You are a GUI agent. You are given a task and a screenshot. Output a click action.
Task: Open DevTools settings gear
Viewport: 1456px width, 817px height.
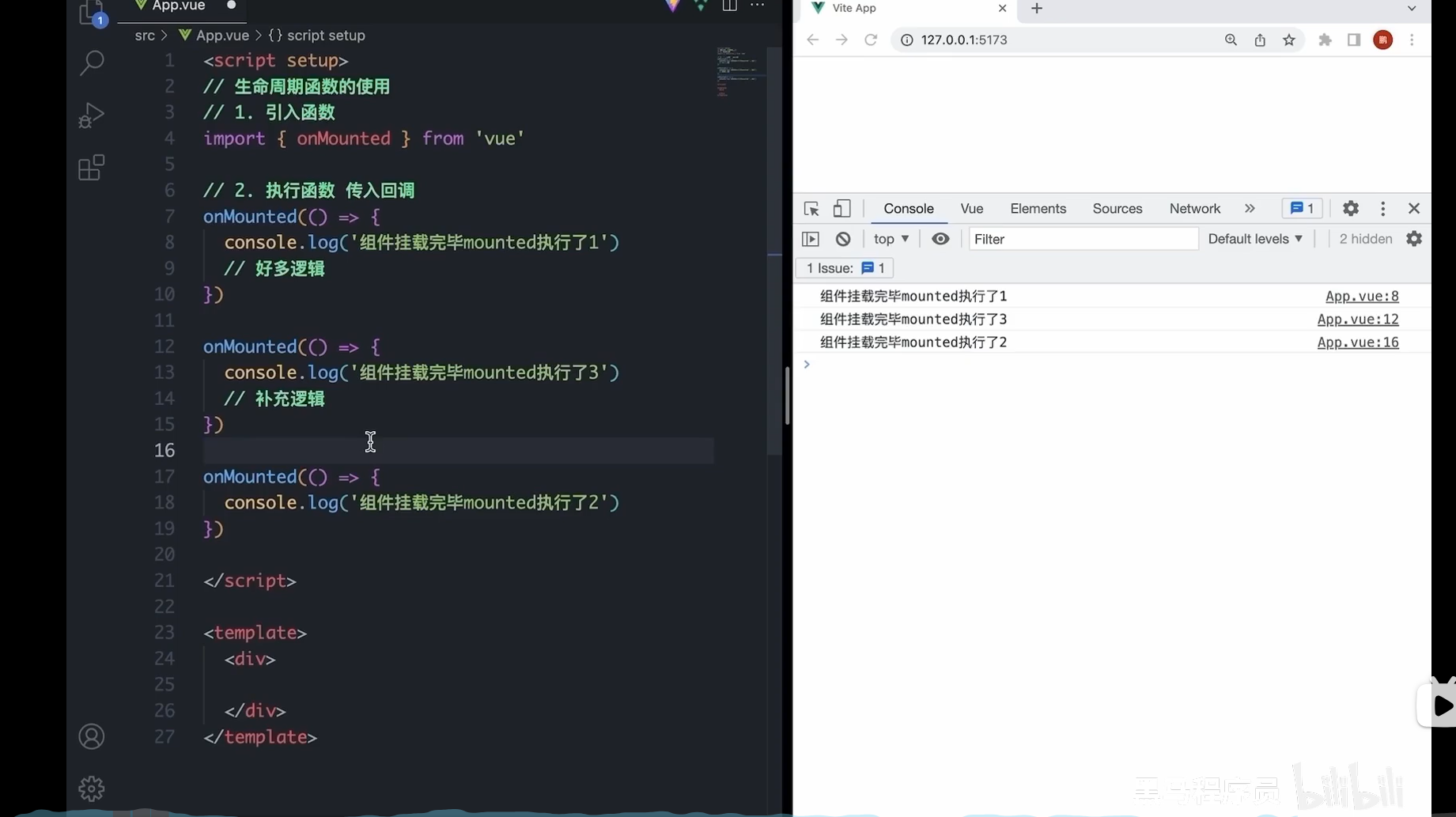(x=1351, y=208)
